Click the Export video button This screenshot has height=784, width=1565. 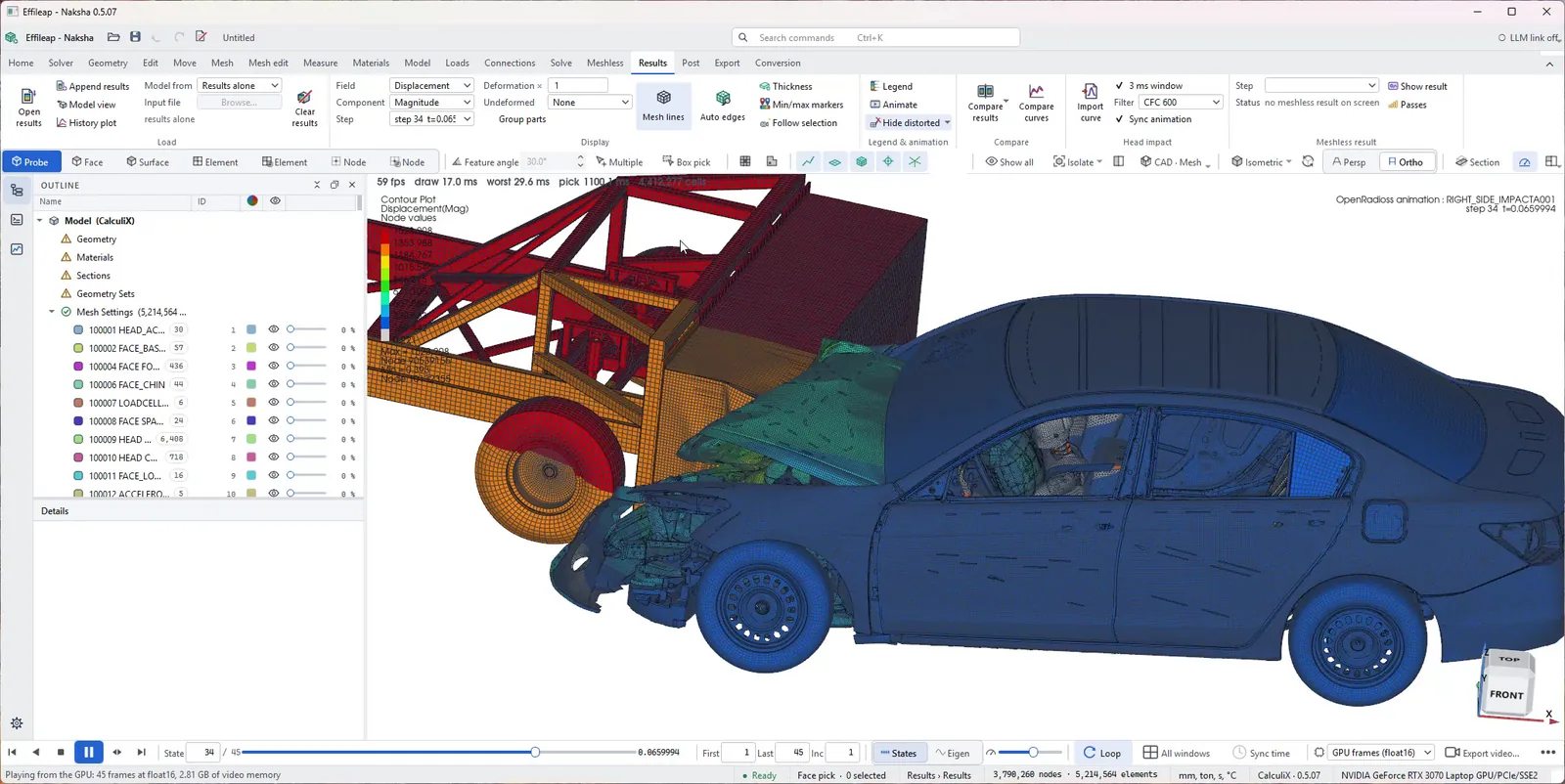click(x=1482, y=753)
